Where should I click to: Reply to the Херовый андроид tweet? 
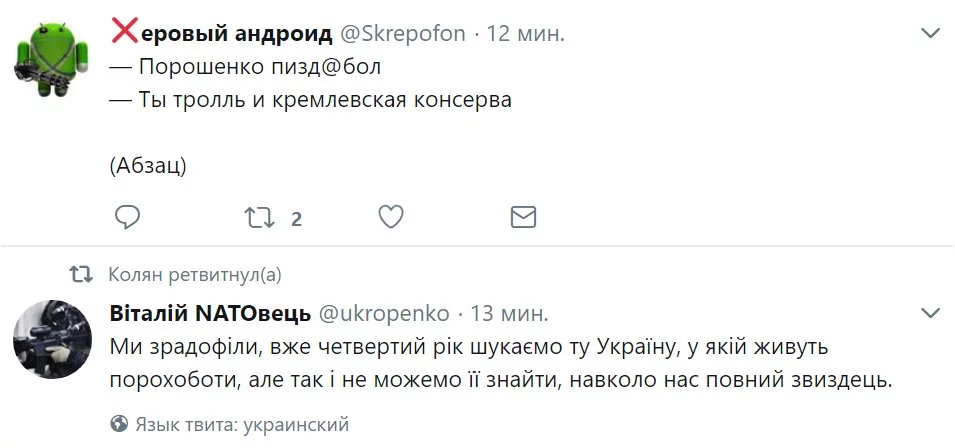(126, 217)
